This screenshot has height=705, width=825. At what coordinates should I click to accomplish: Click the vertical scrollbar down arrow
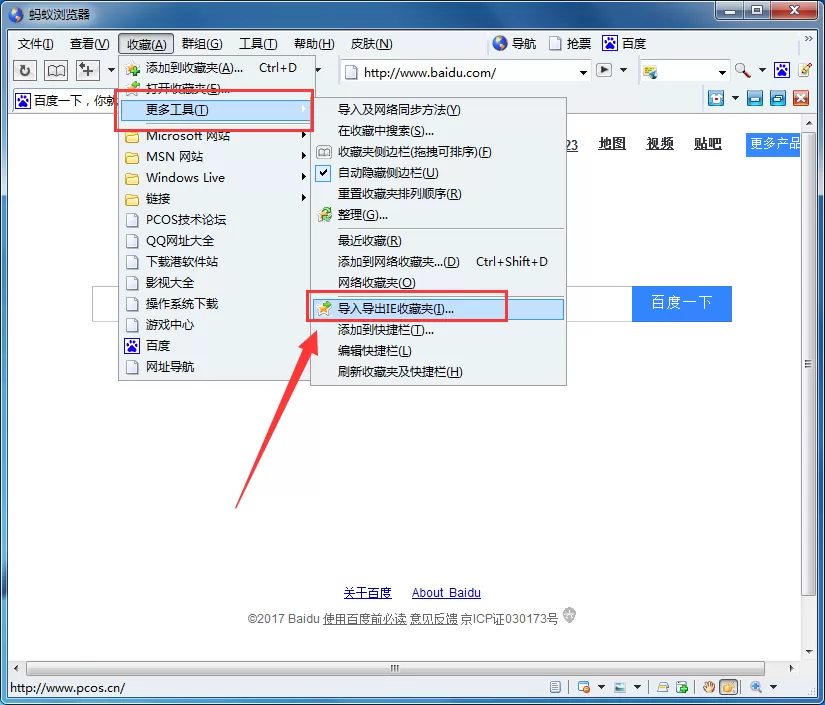point(809,652)
